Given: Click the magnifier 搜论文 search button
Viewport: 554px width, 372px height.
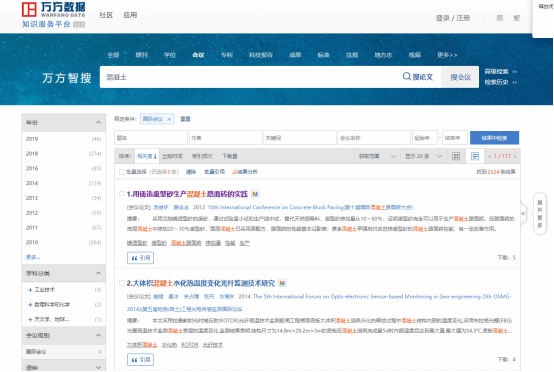Looking at the screenshot, I should [418, 77].
